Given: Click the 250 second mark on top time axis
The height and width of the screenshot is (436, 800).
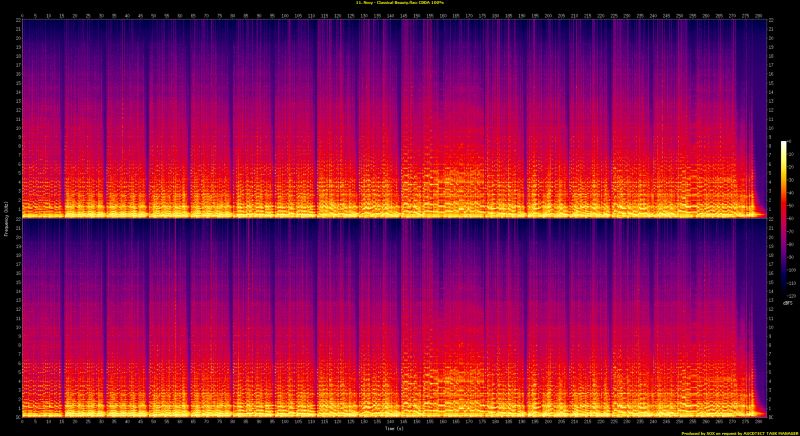Looking at the screenshot, I should click(x=680, y=15).
